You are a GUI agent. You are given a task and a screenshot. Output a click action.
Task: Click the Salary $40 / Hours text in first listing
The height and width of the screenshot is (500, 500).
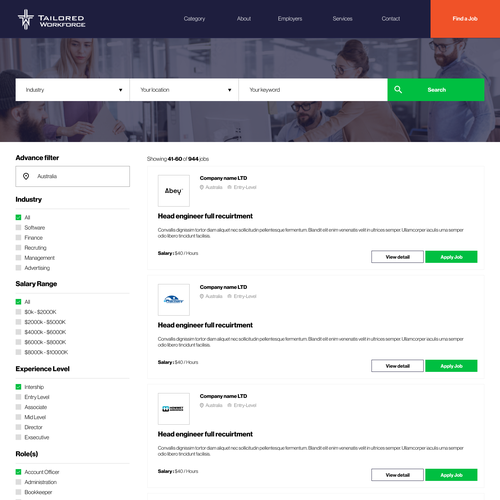click(x=178, y=253)
